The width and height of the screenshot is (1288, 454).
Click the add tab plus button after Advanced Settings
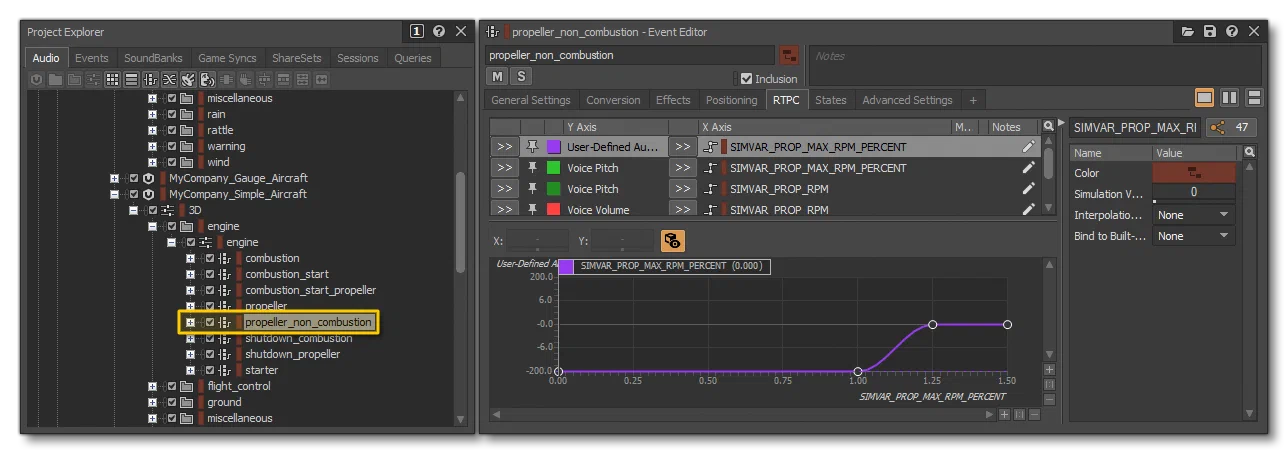coord(973,100)
